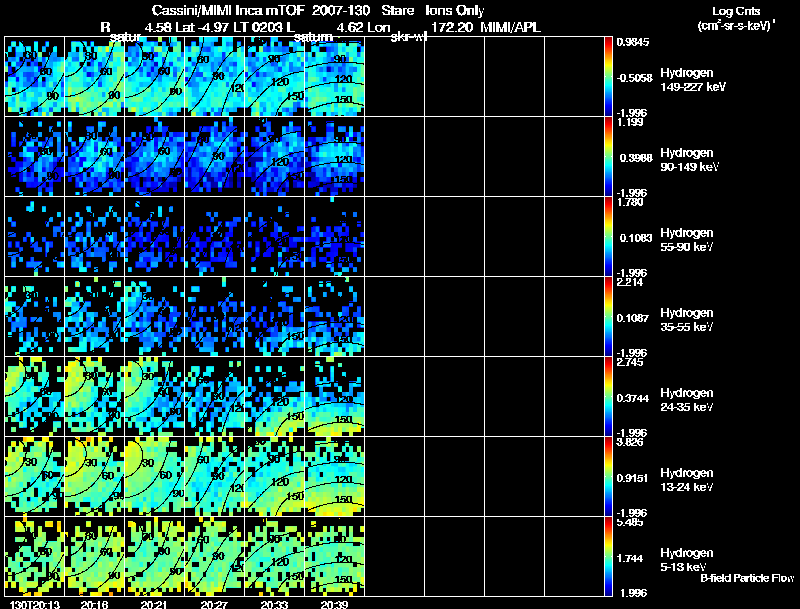Select the '20:27' time label

click(214, 604)
